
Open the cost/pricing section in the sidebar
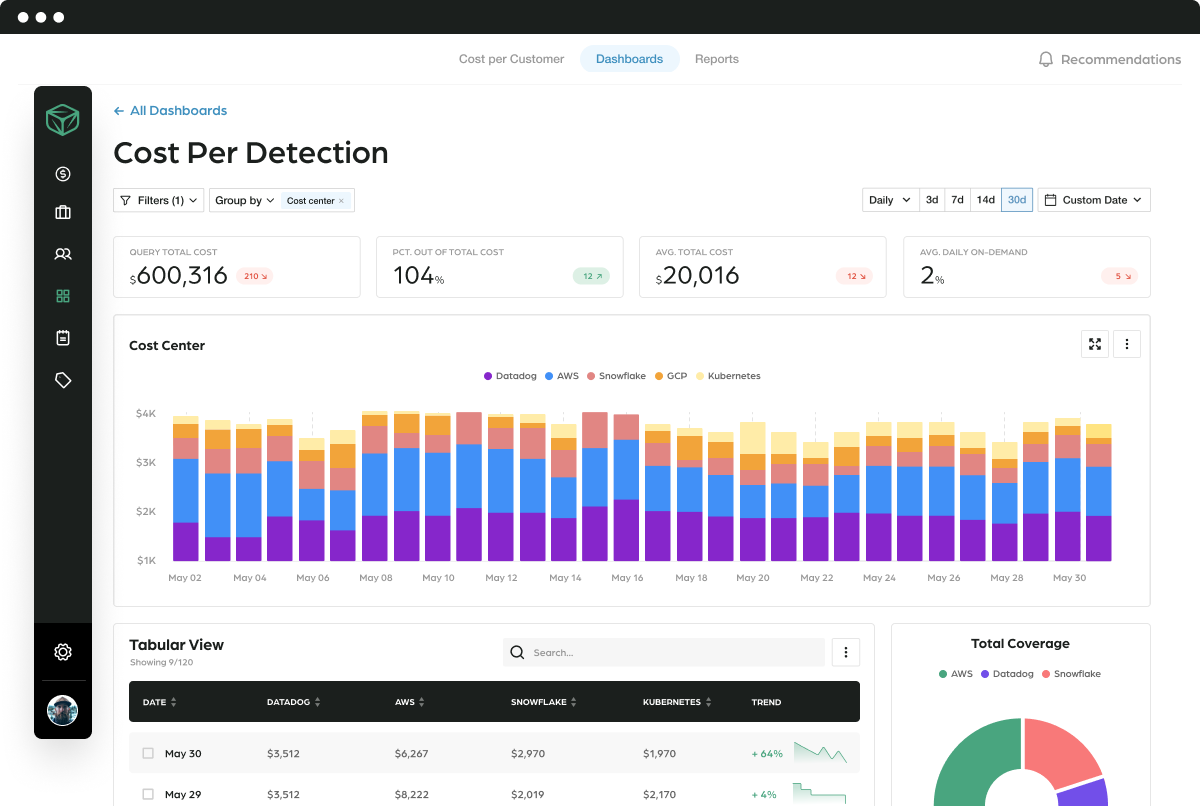(62, 173)
